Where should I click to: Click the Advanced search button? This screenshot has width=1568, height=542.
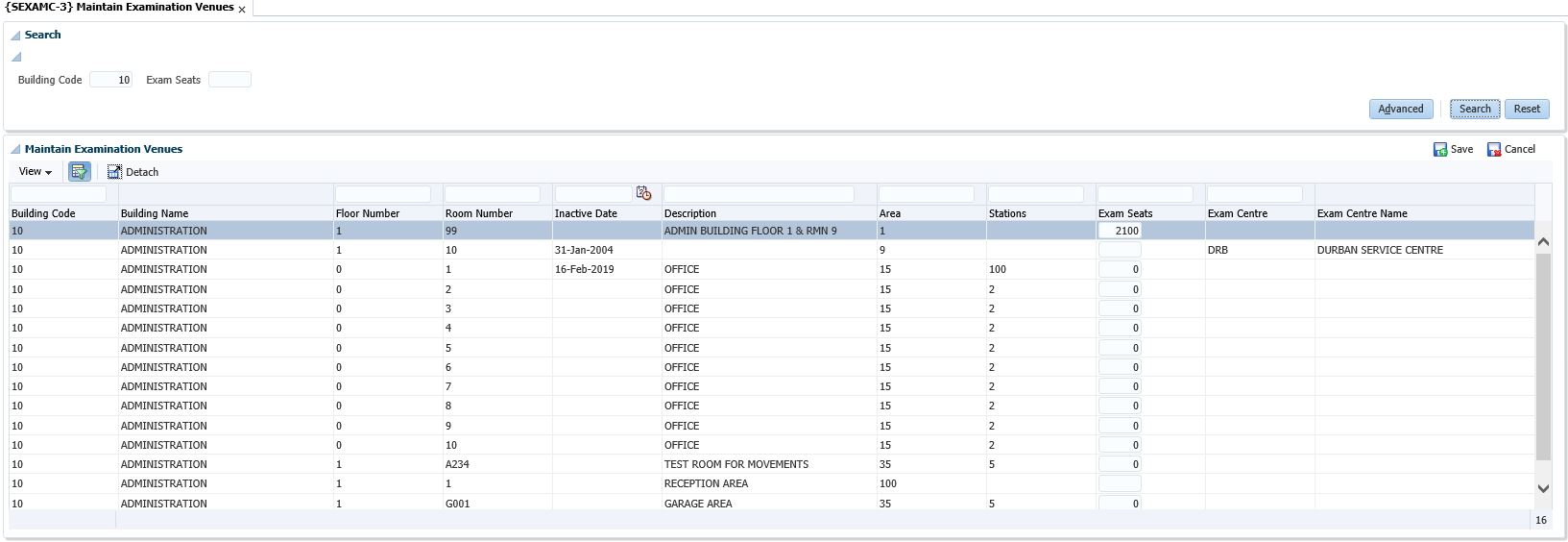[x=1400, y=110]
